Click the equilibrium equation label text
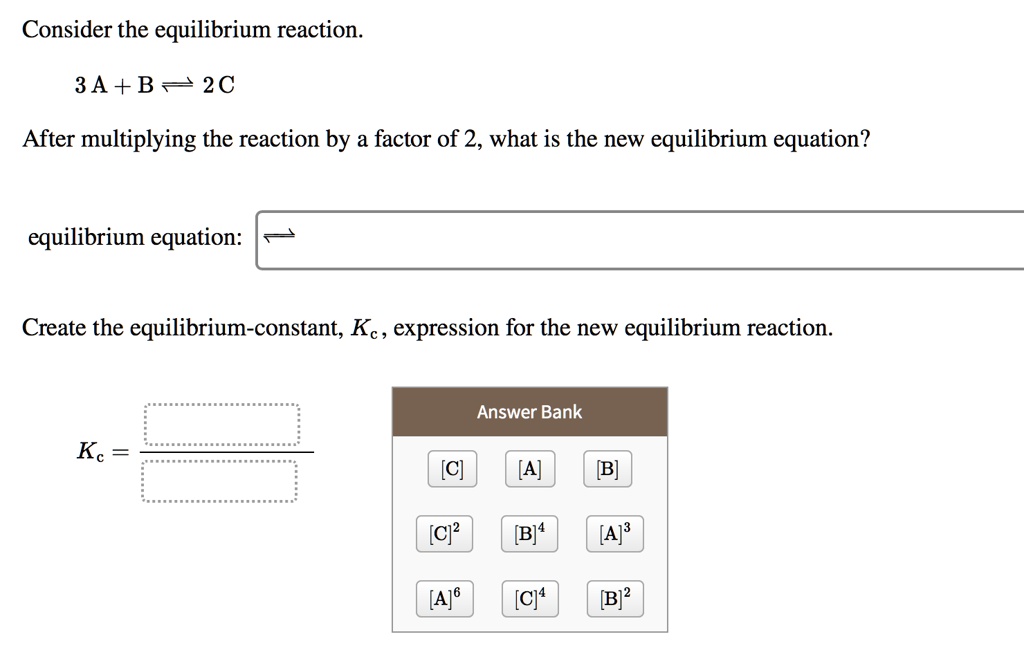The height and width of the screenshot is (668, 1024). [135, 237]
